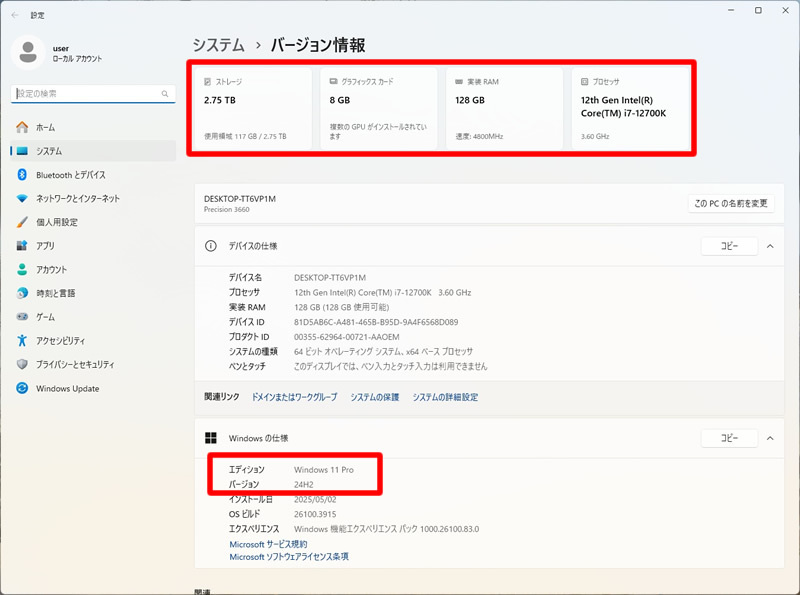
Task: Open Microsoft サービス規約 link
Action: (x=268, y=544)
